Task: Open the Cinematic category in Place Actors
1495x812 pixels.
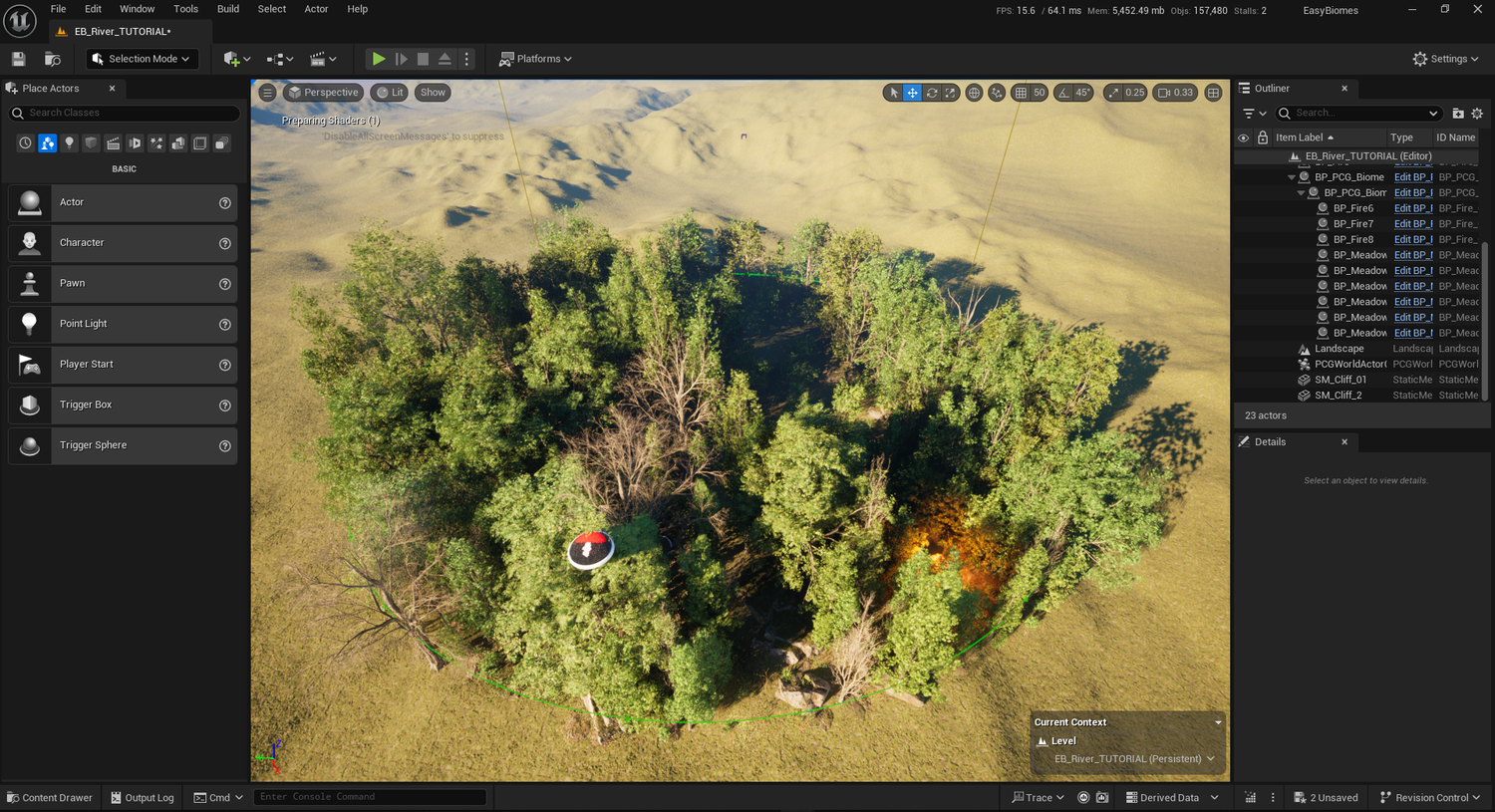Action: [x=113, y=142]
